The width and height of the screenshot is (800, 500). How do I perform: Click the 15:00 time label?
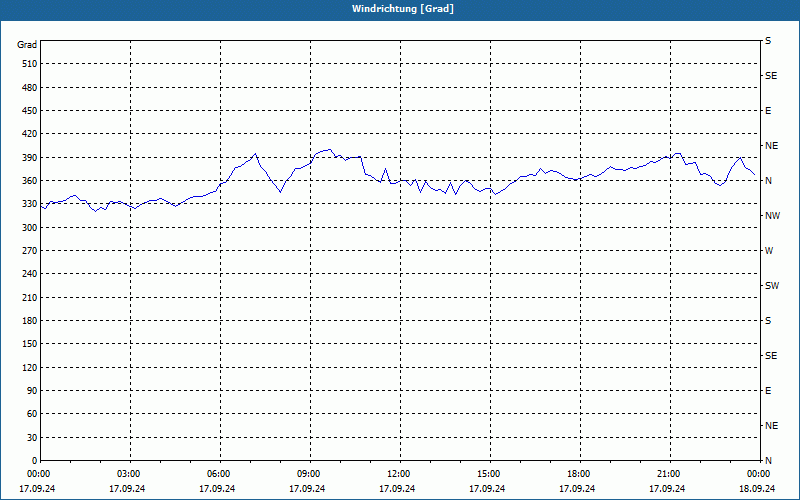[488, 474]
